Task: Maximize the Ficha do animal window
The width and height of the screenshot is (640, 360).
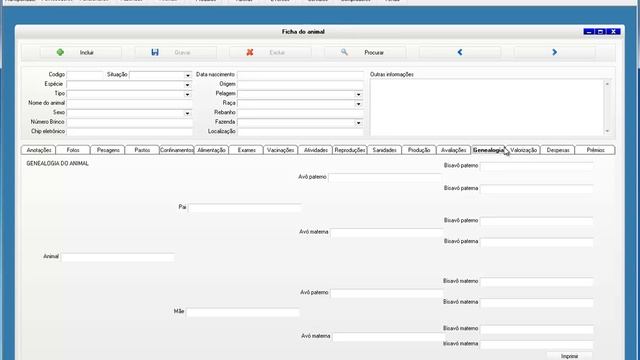Action: [x=601, y=31]
